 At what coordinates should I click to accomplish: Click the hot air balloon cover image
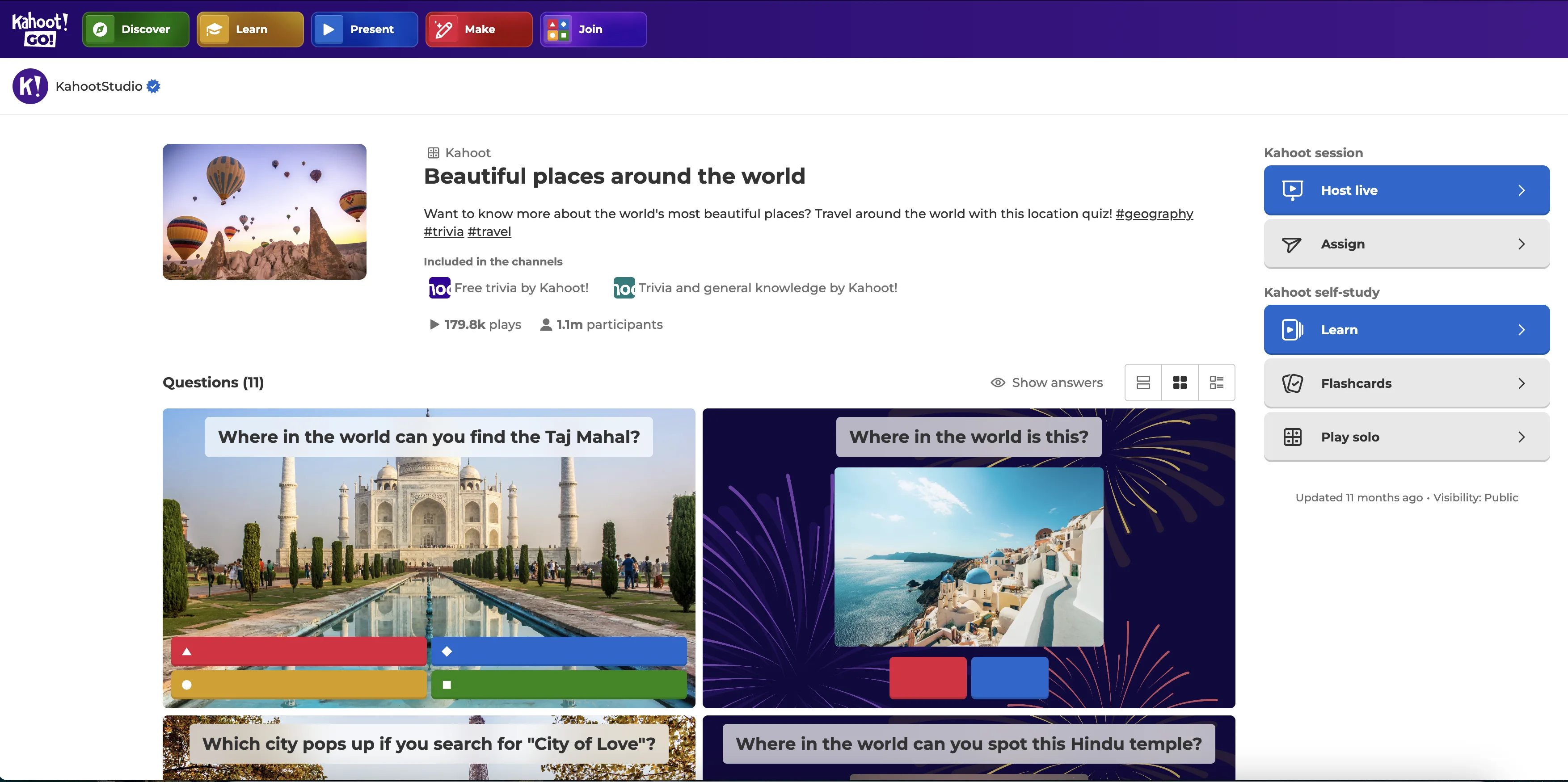tap(264, 212)
